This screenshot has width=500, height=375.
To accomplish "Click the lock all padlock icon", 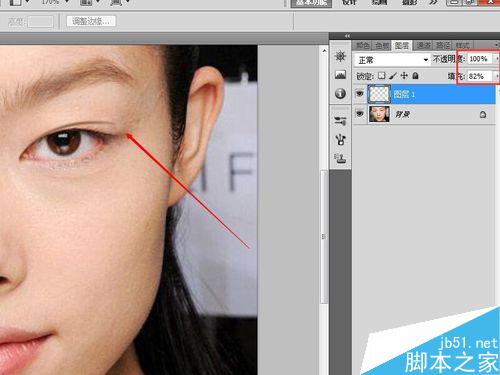I will [x=415, y=76].
